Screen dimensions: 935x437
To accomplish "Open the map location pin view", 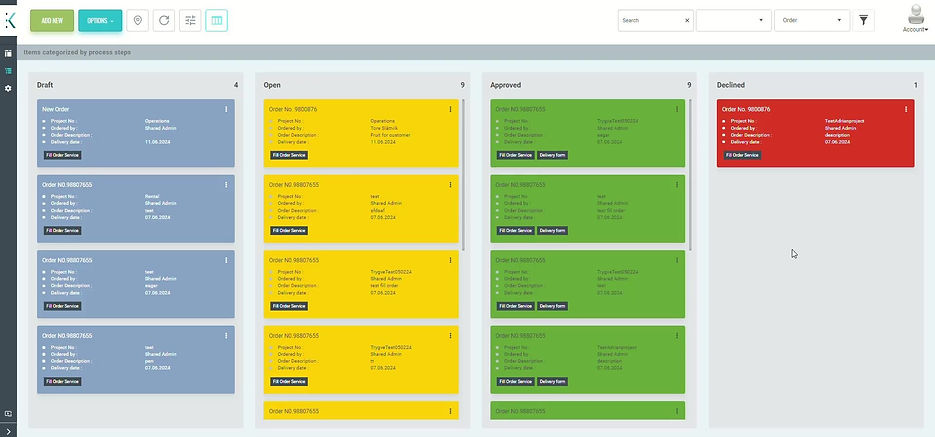I will pyautogui.click(x=138, y=20).
